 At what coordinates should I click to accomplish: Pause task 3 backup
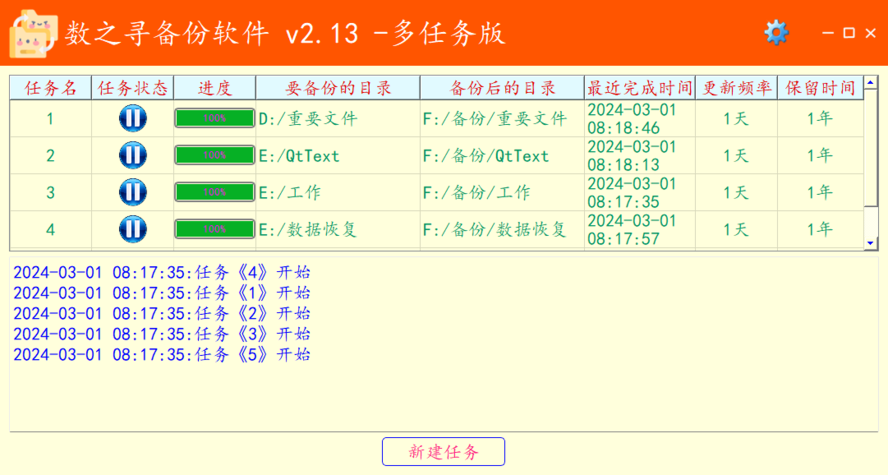pyautogui.click(x=133, y=192)
